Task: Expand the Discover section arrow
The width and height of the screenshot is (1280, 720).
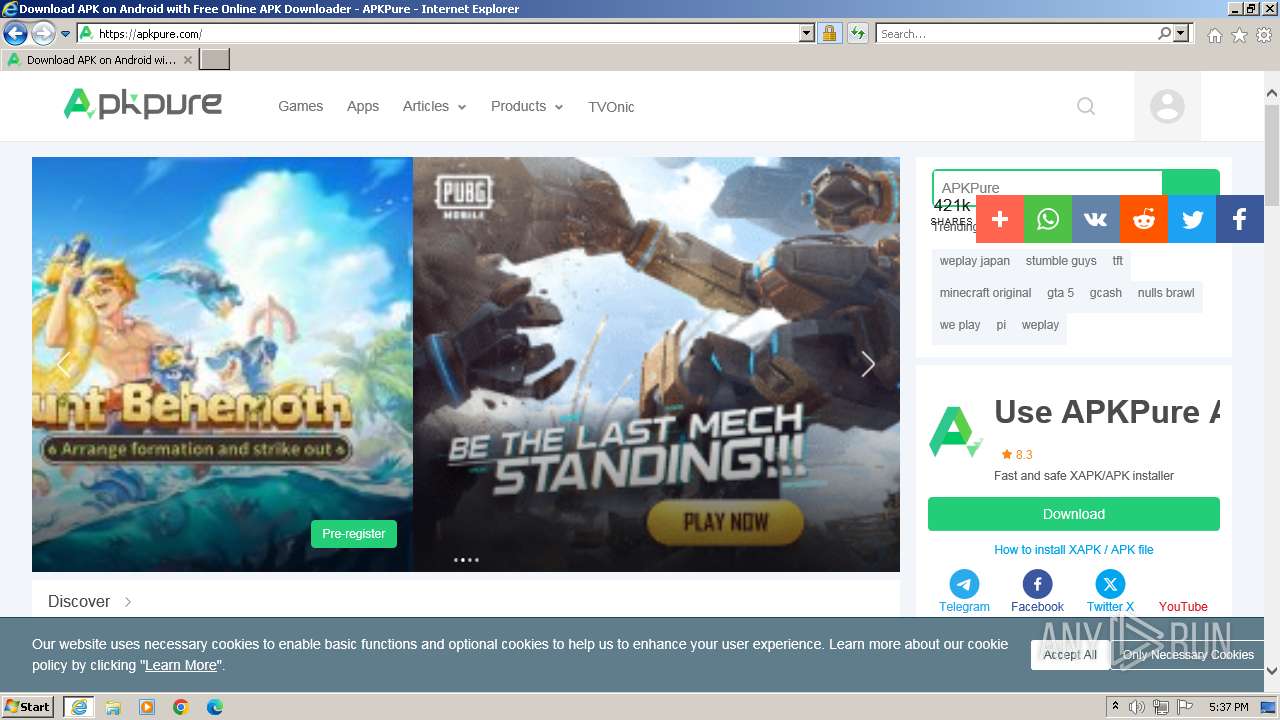Action: (x=128, y=602)
